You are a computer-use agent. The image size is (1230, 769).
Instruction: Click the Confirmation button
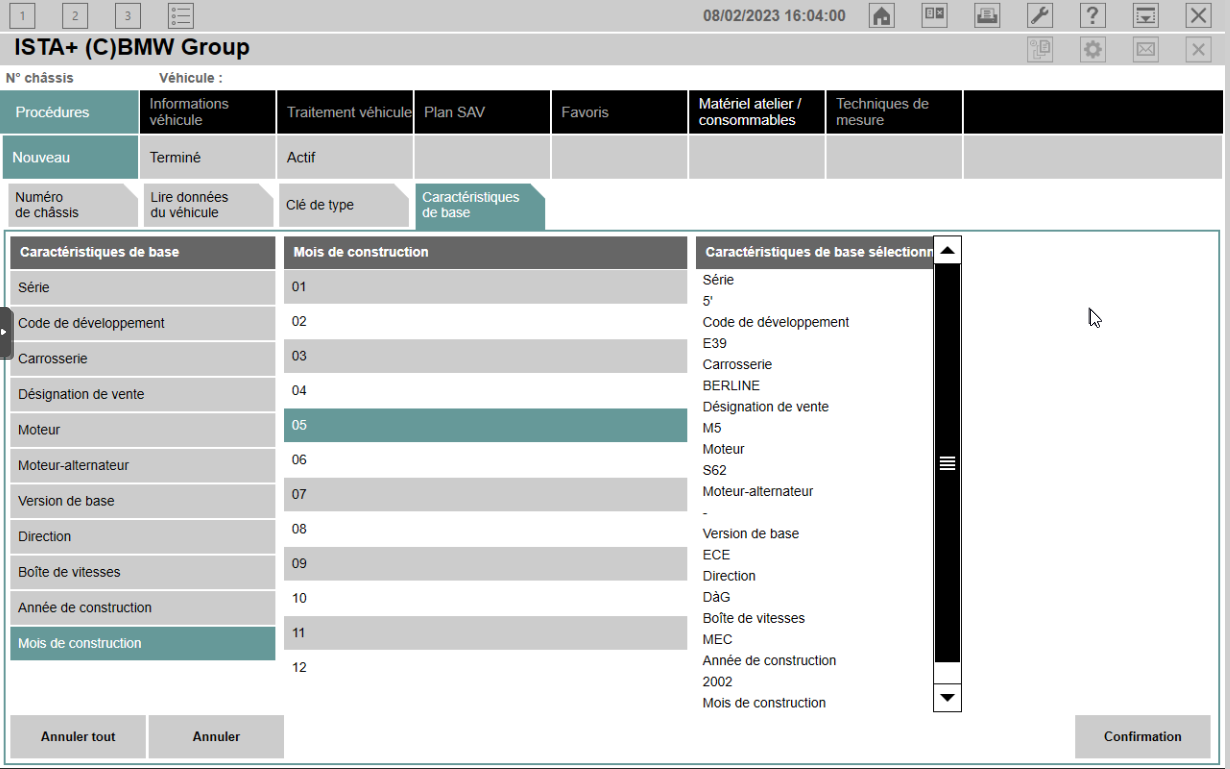tap(1142, 737)
